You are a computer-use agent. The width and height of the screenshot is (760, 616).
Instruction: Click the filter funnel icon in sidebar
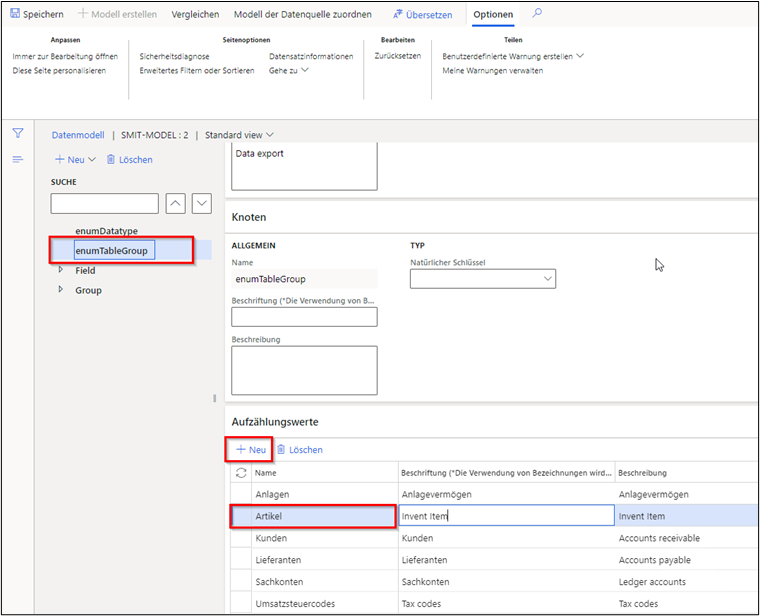pyautogui.click(x=17, y=133)
